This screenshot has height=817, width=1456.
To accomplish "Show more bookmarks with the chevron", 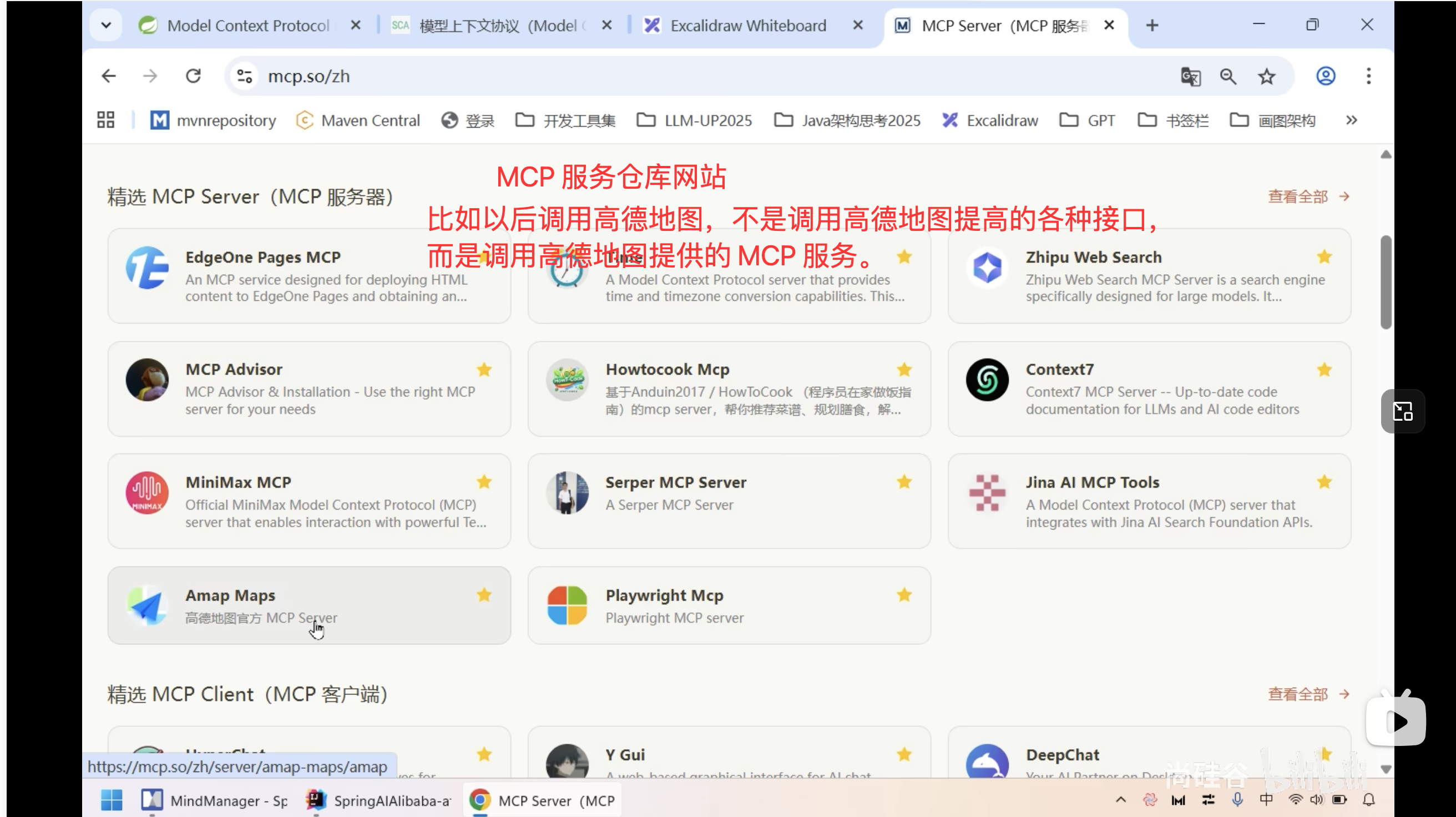I will click(x=1352, y=120).
